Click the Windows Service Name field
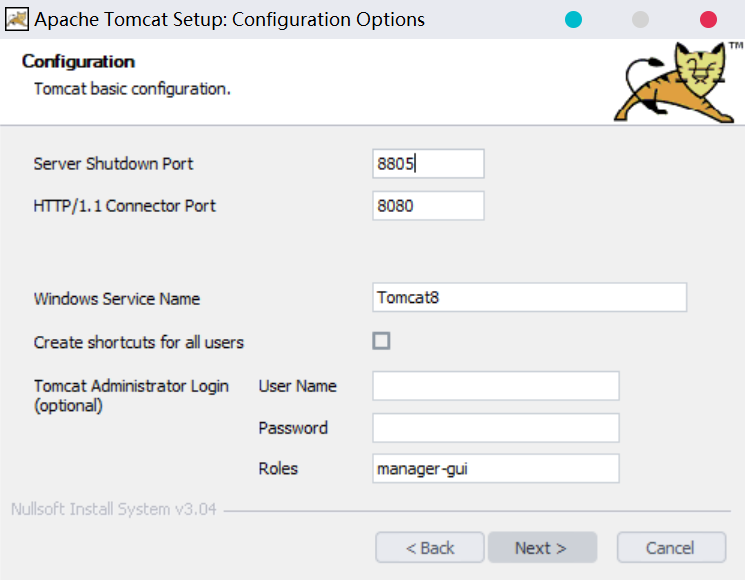The image size is (745, 580). coord(529,297)
